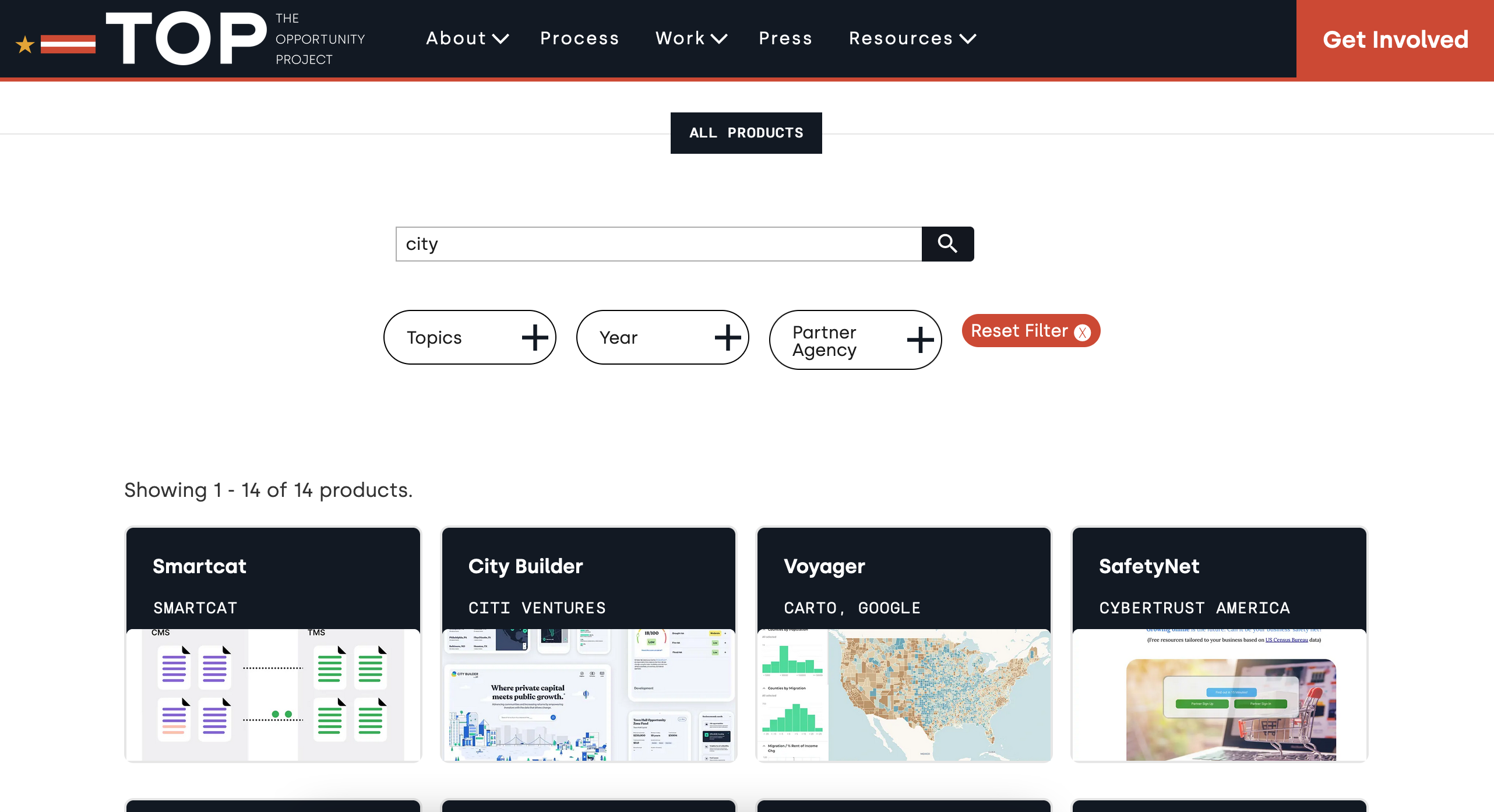Select the Resources menu item
1494x812 pixels.
(901, 38)
